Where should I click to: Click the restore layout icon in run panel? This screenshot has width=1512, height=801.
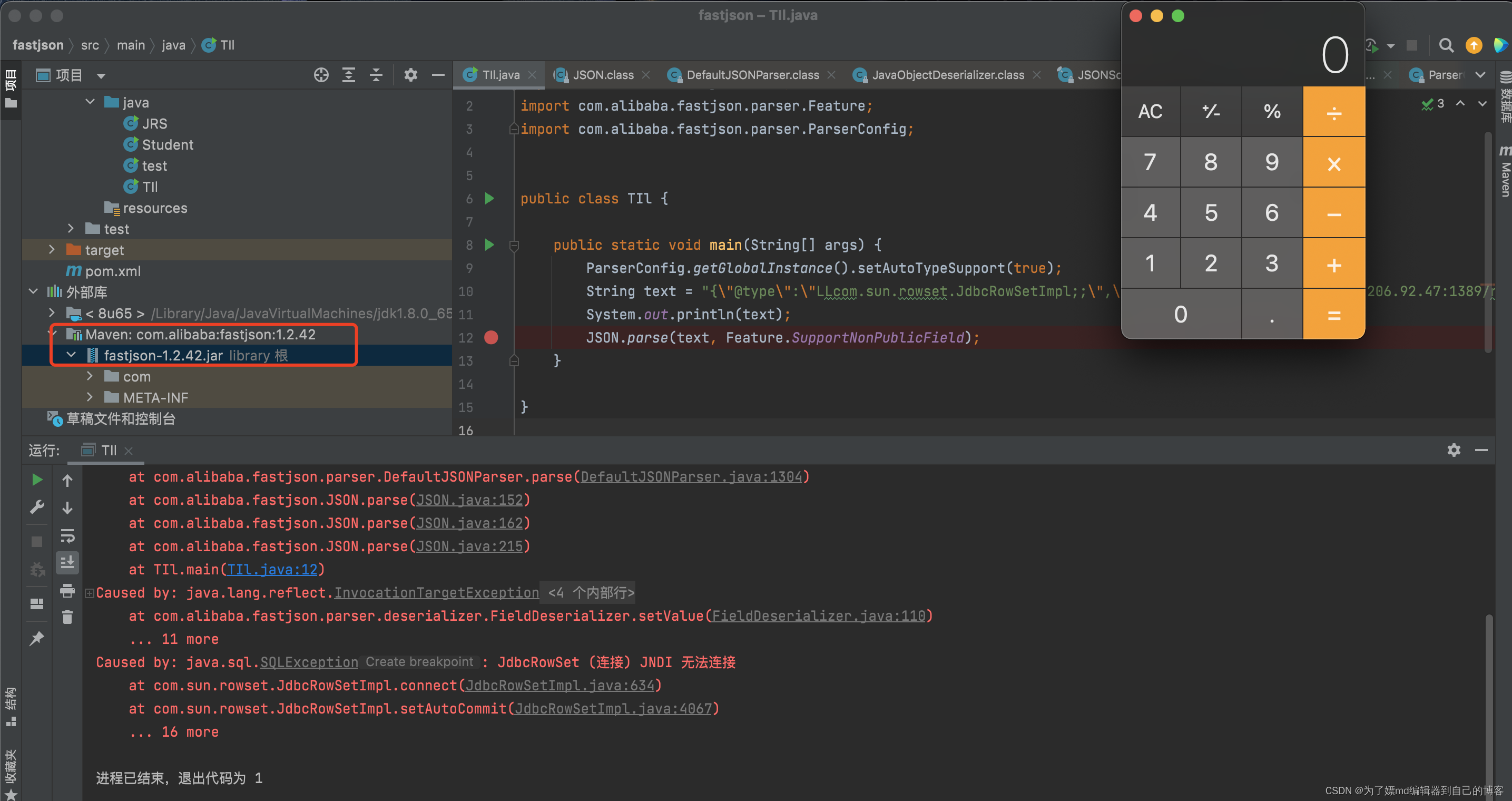point(36,604)
